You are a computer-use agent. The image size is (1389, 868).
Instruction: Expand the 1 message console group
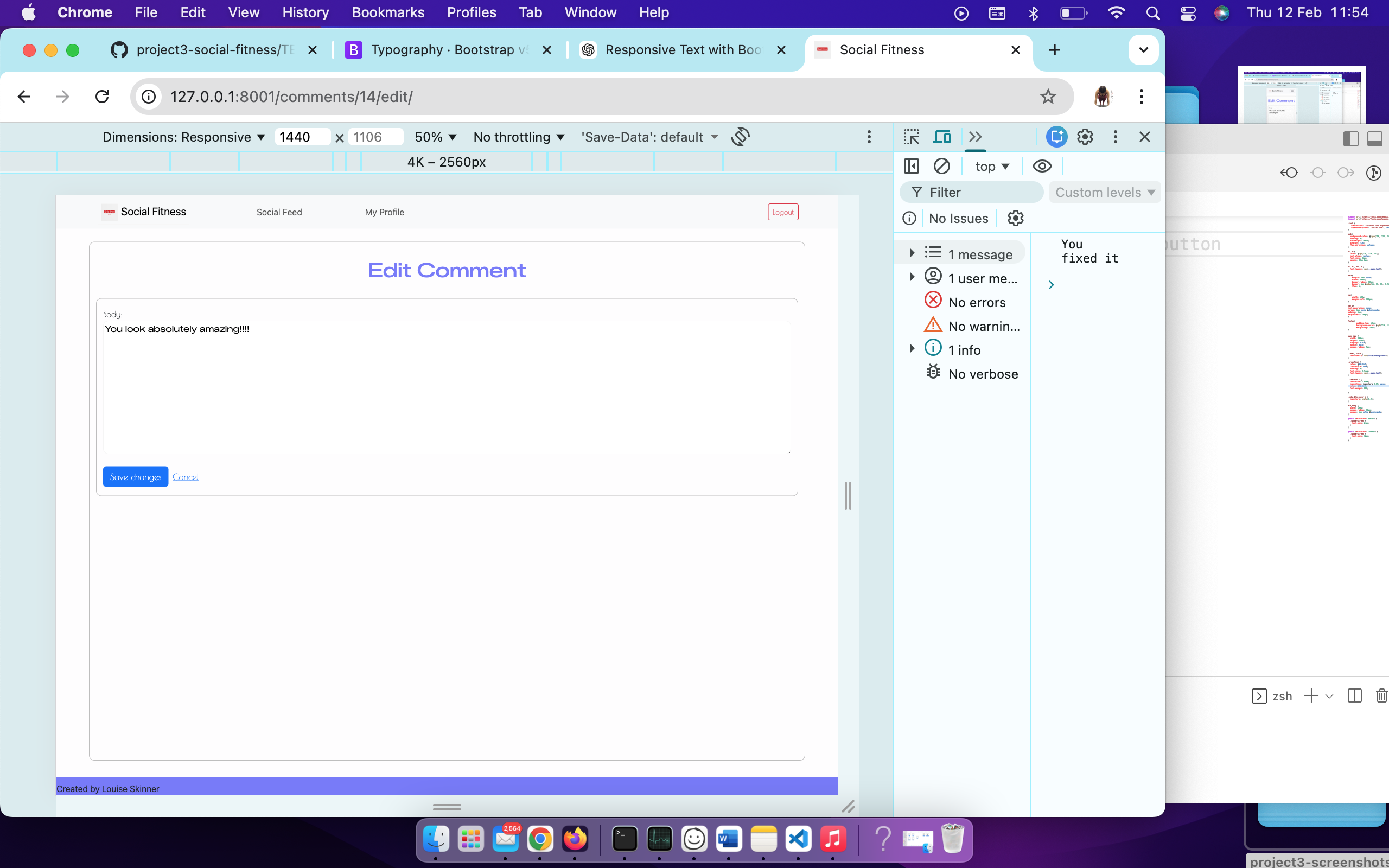click(913, 253)
